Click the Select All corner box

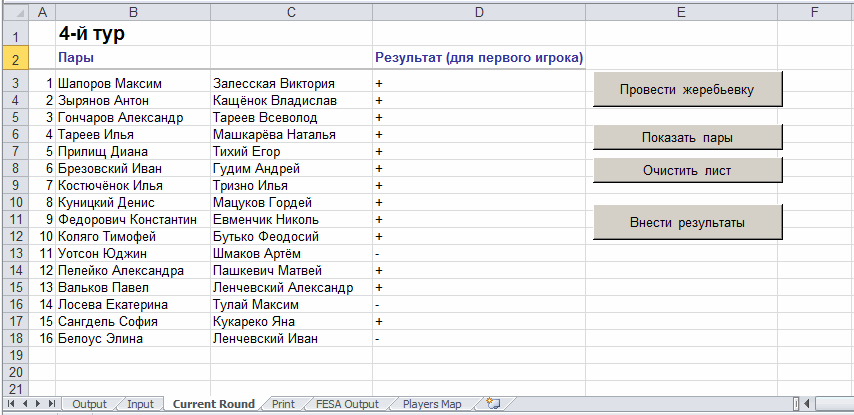tap(15, 12)
